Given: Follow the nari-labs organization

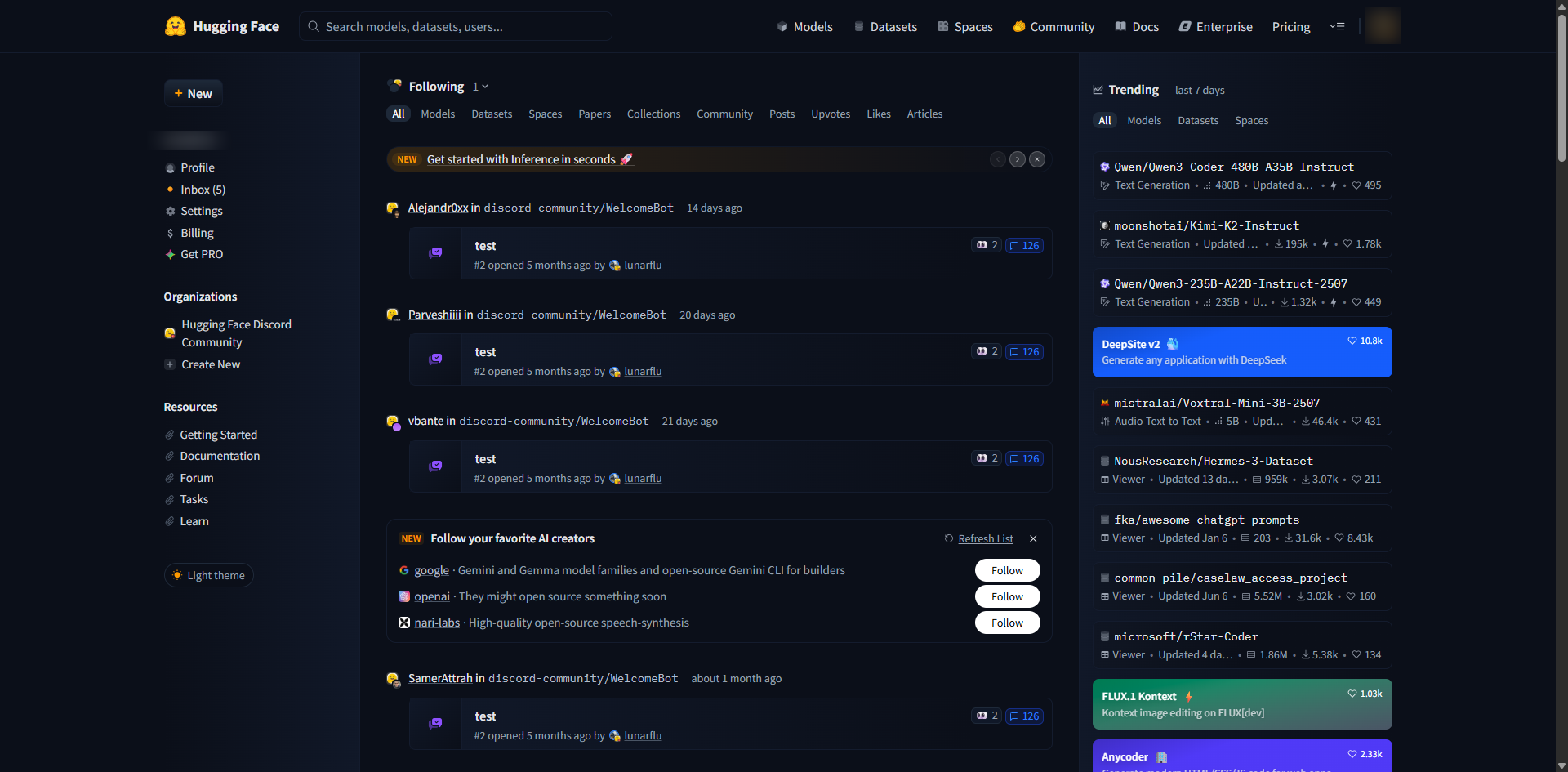Looking at the screenshot, I should (1008, 623).
